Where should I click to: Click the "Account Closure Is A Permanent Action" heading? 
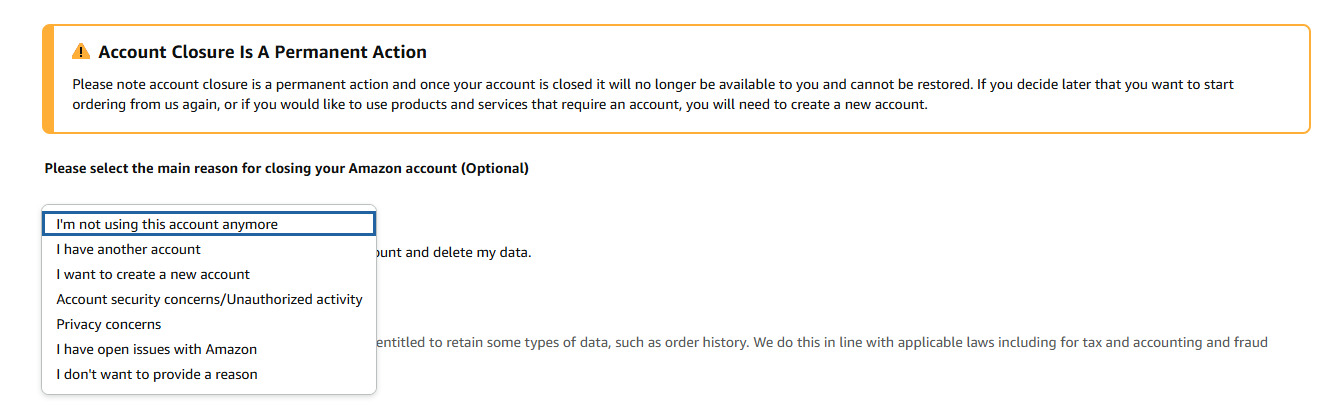click(x=262, y=52)
